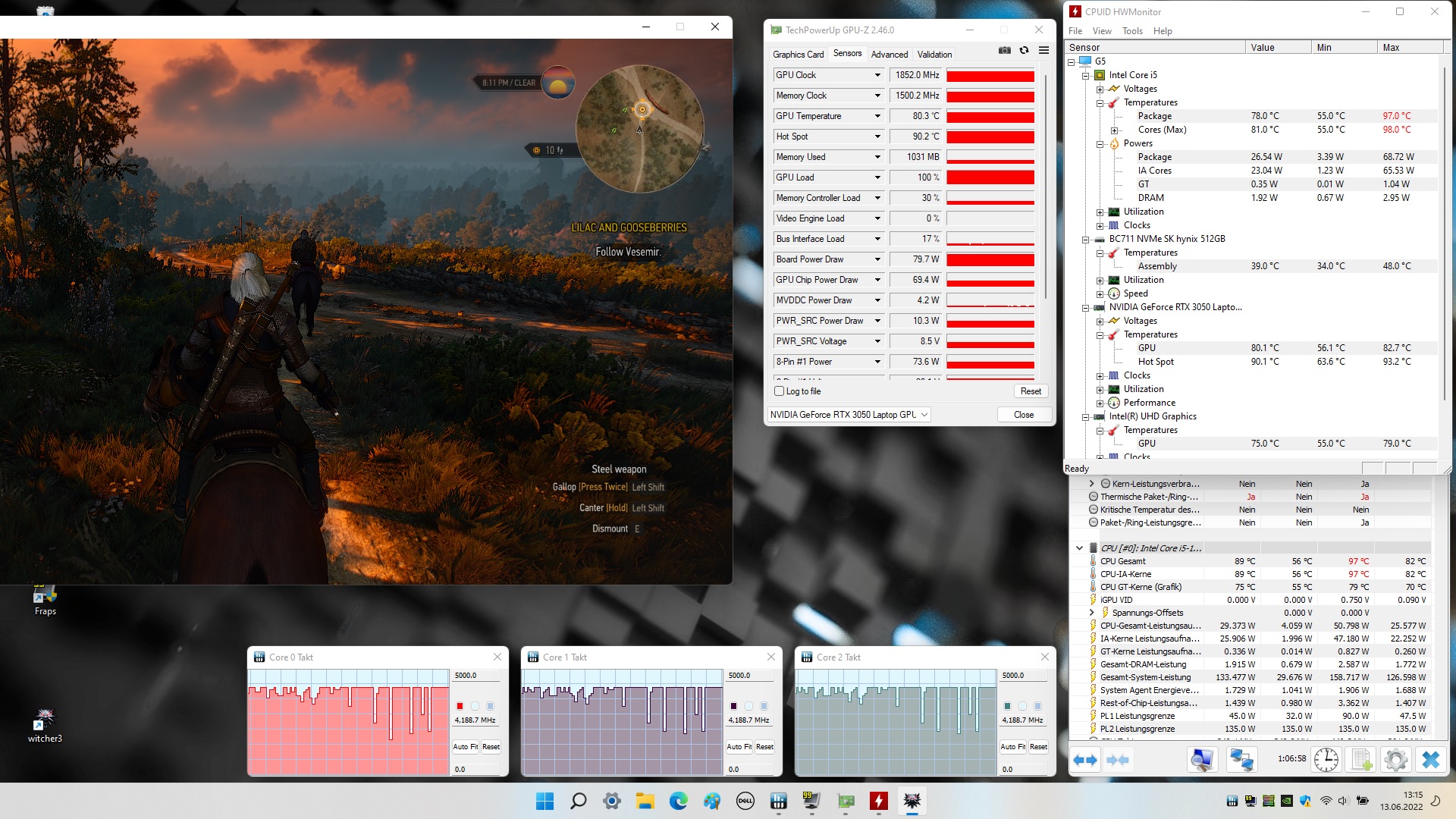Click GPU-Z Close button
Viewport: 1456px width, 819px height.
coord(1024,415)
